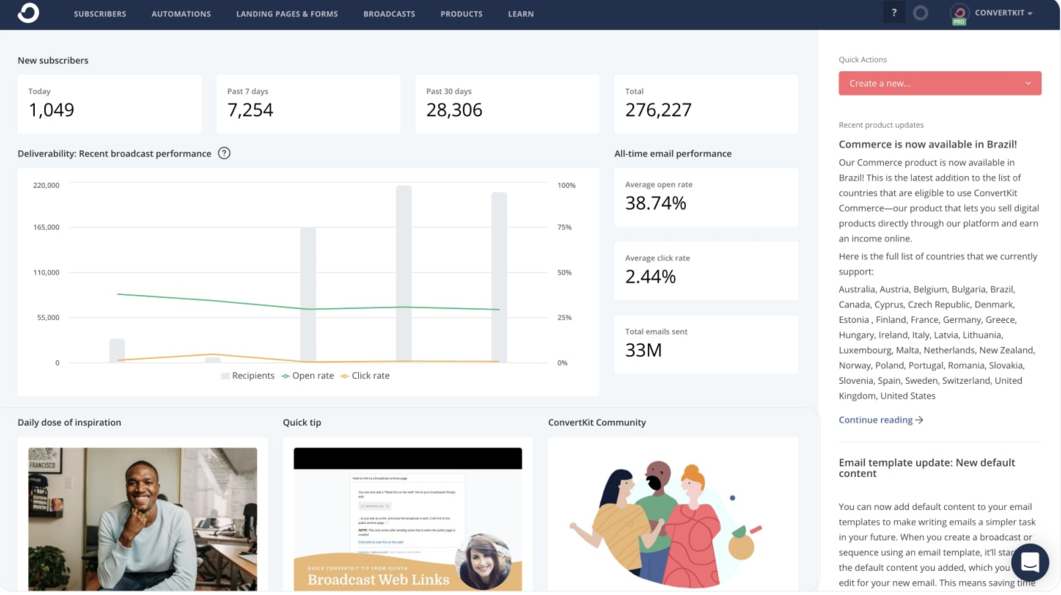Viewport: 1061px width, 595px height.
Task: Click the 'Daily dose of inspiration' heading
Action: pos(70,422)
